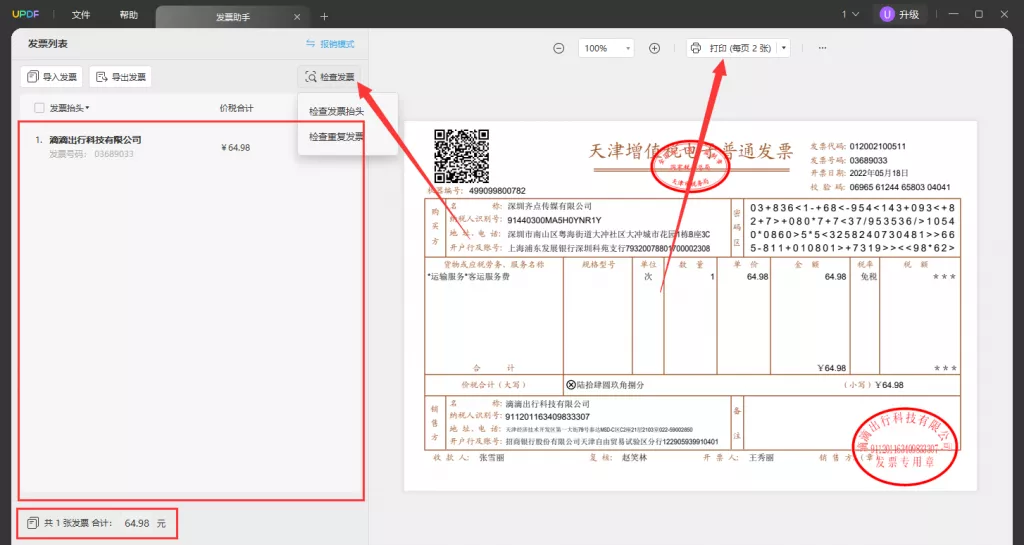The image size is (1024, 545).
Task: Click the zoom in plus icon
Action: point(654,48)
